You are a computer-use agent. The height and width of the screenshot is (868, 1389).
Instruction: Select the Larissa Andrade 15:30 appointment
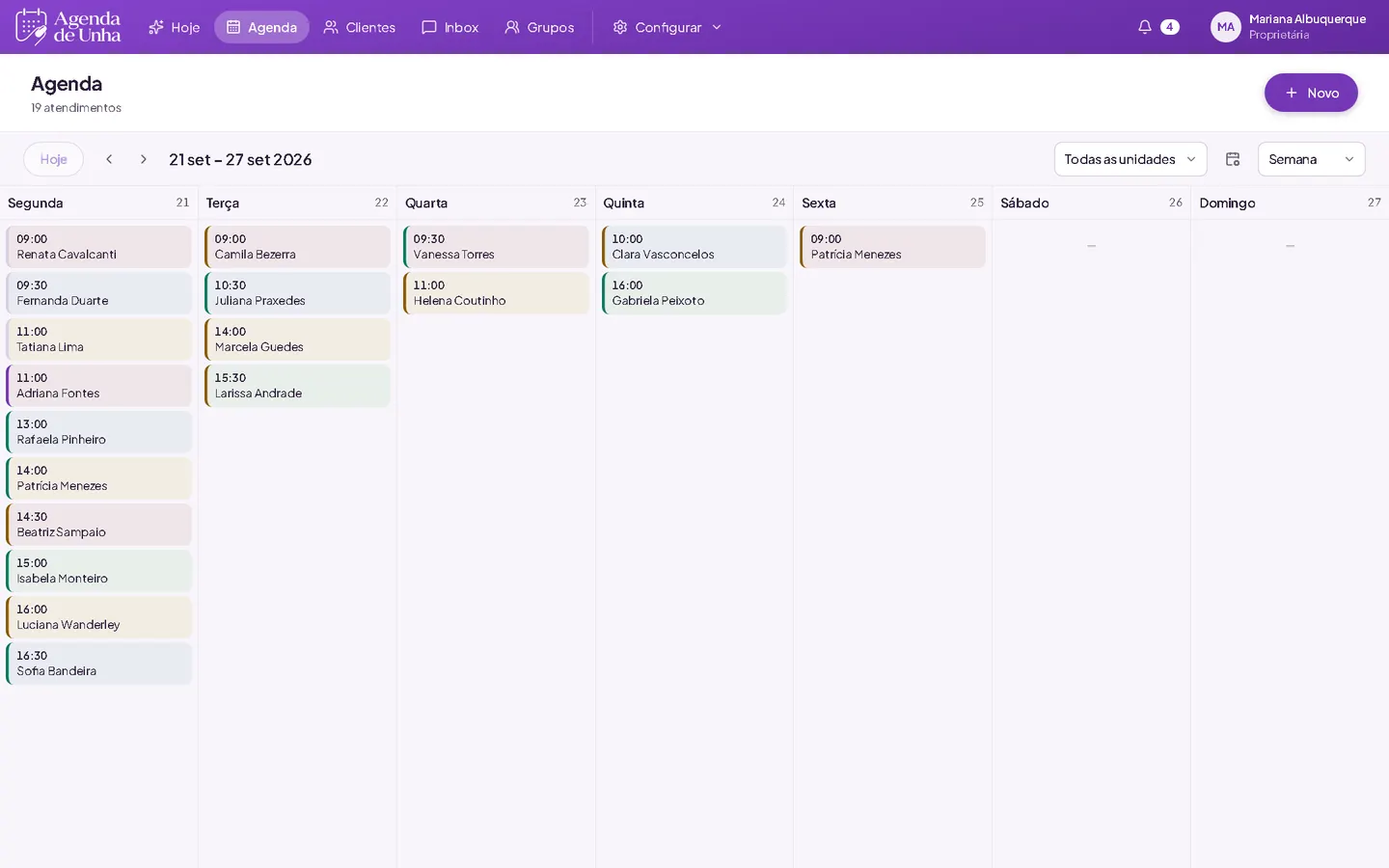[x=297, y=386]
